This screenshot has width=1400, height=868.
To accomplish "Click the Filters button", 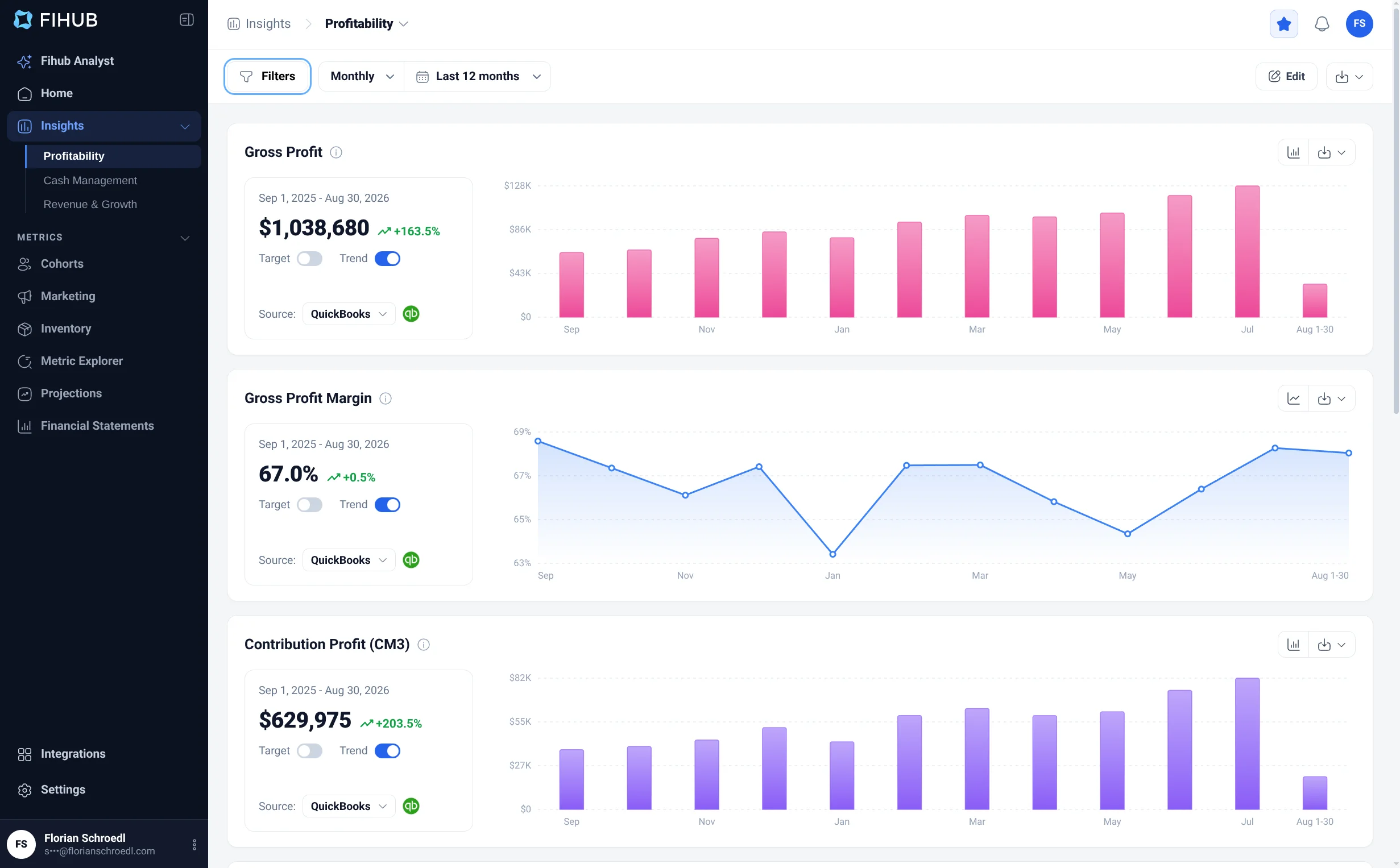I will [x=267, y=76].
